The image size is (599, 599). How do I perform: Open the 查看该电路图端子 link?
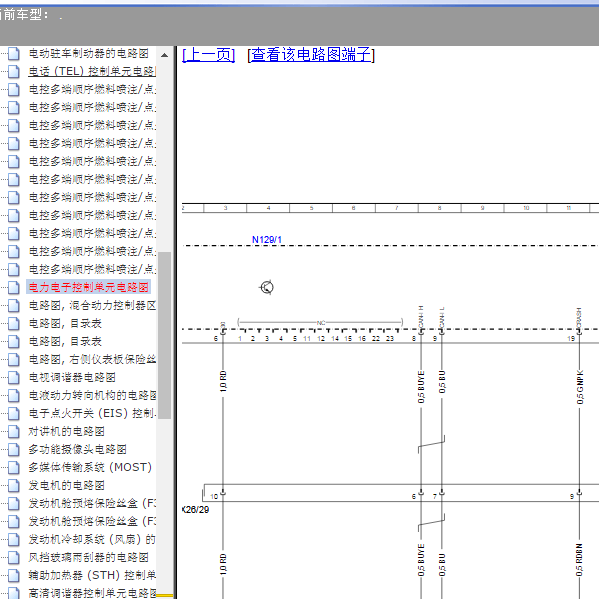(x=311, y=55)
